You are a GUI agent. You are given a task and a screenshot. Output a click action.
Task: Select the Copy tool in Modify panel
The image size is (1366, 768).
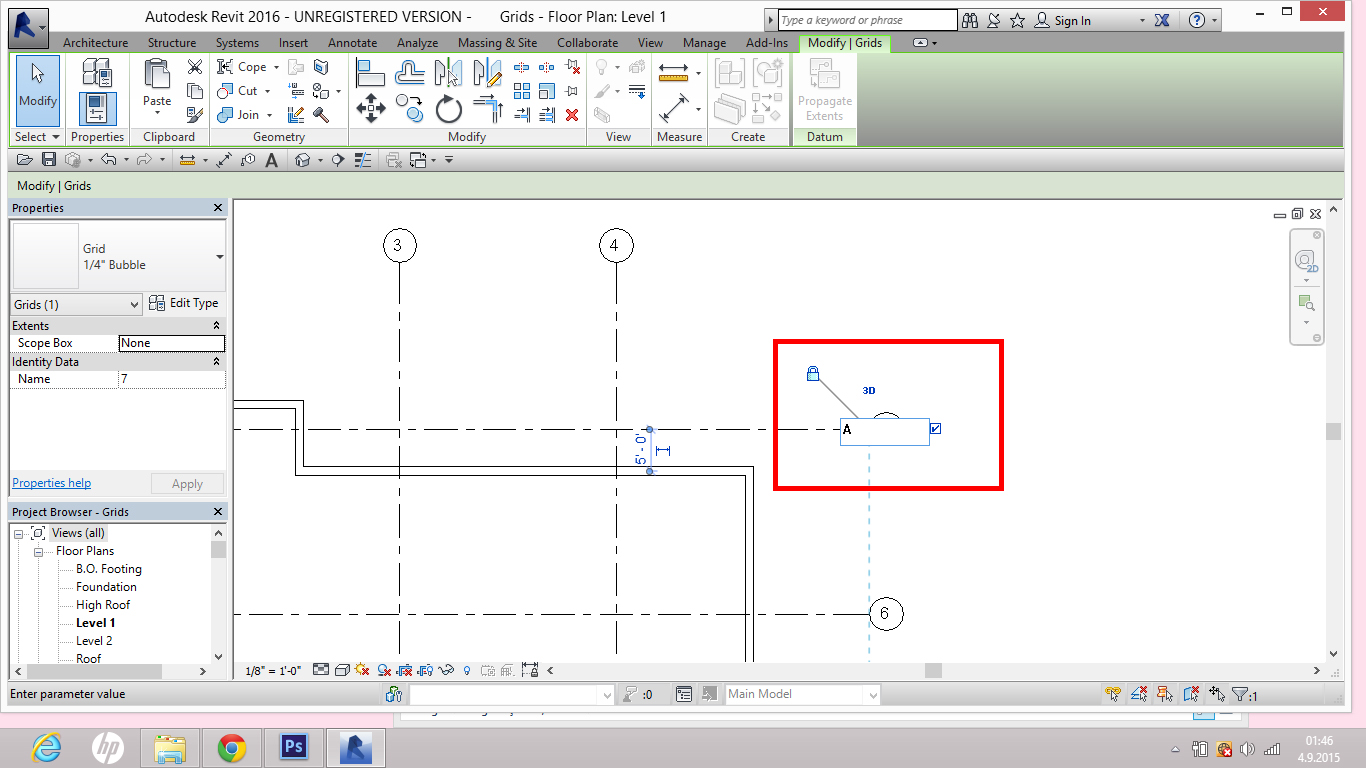[x=410, y=108]
